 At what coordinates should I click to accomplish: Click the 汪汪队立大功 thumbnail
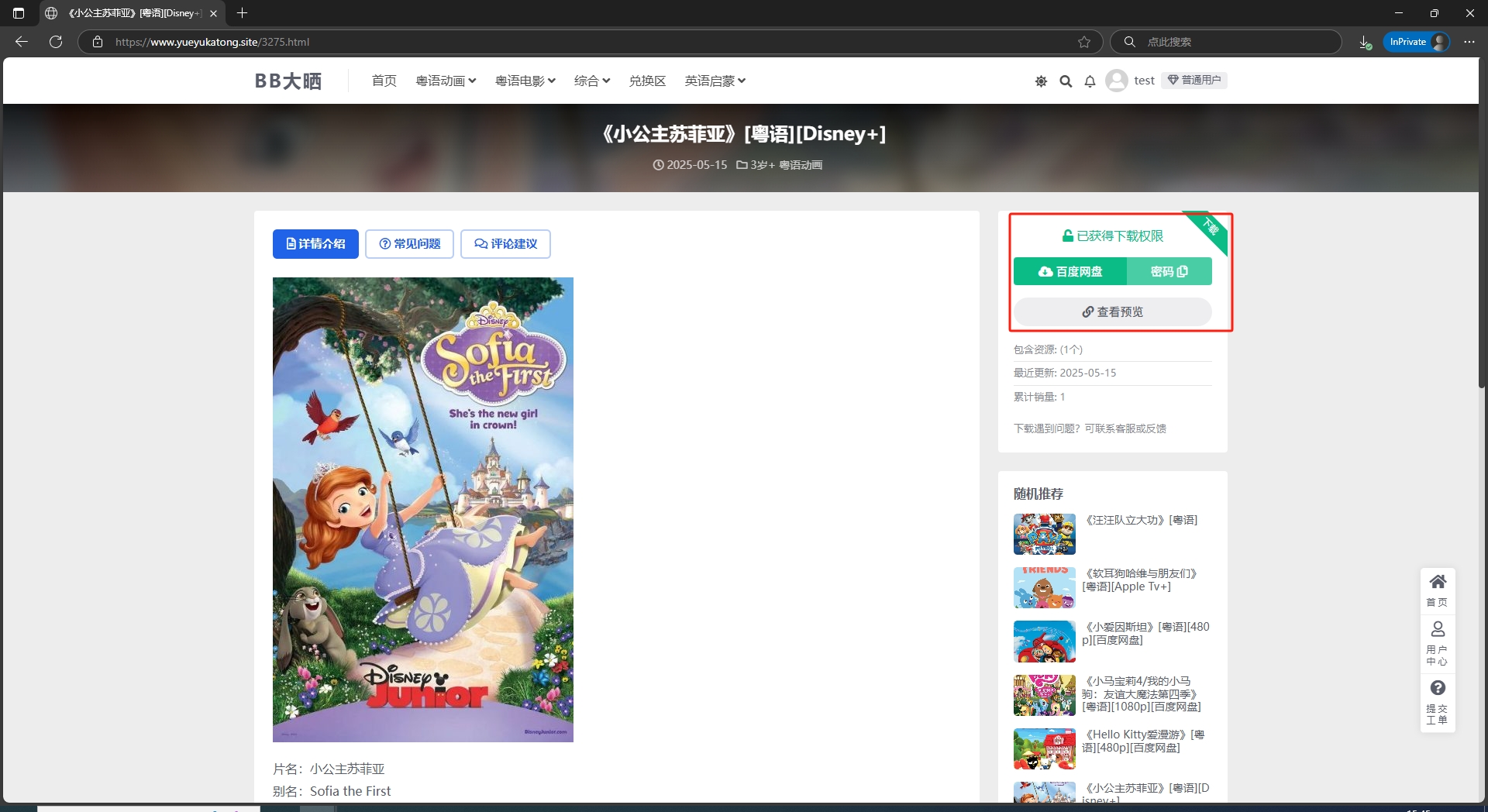pos(1045,534)
